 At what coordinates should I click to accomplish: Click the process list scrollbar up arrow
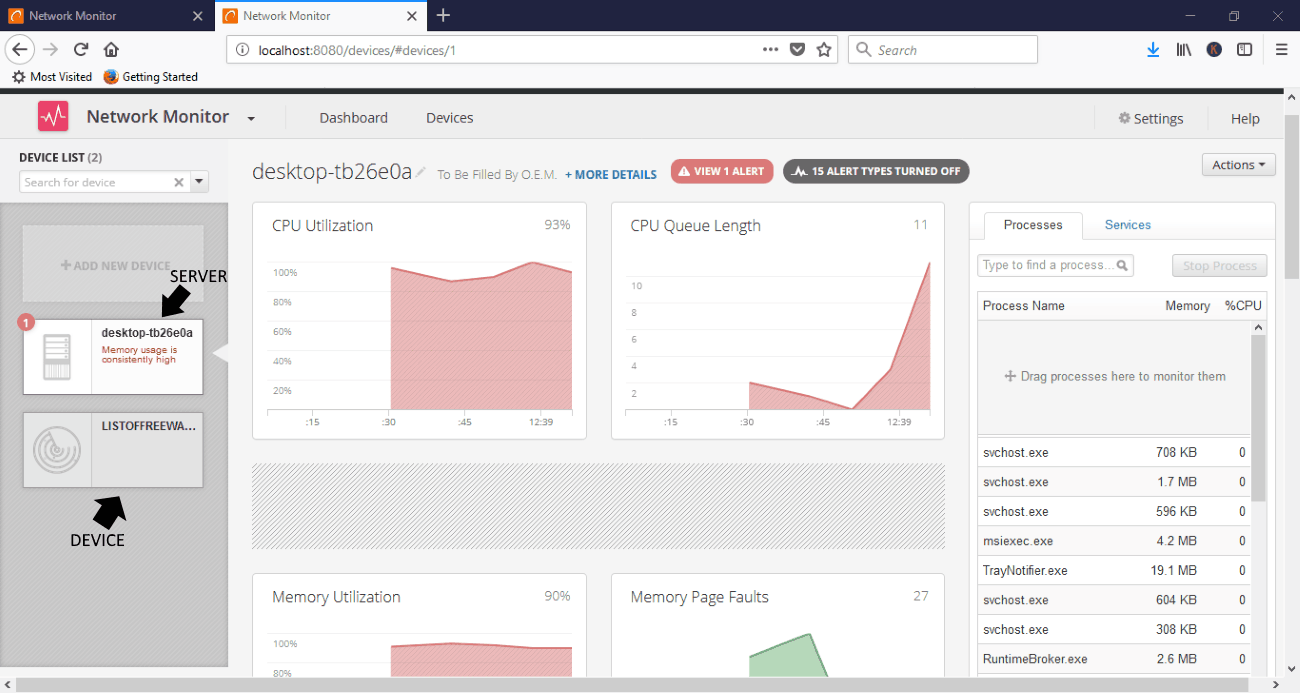[1259, 328]
